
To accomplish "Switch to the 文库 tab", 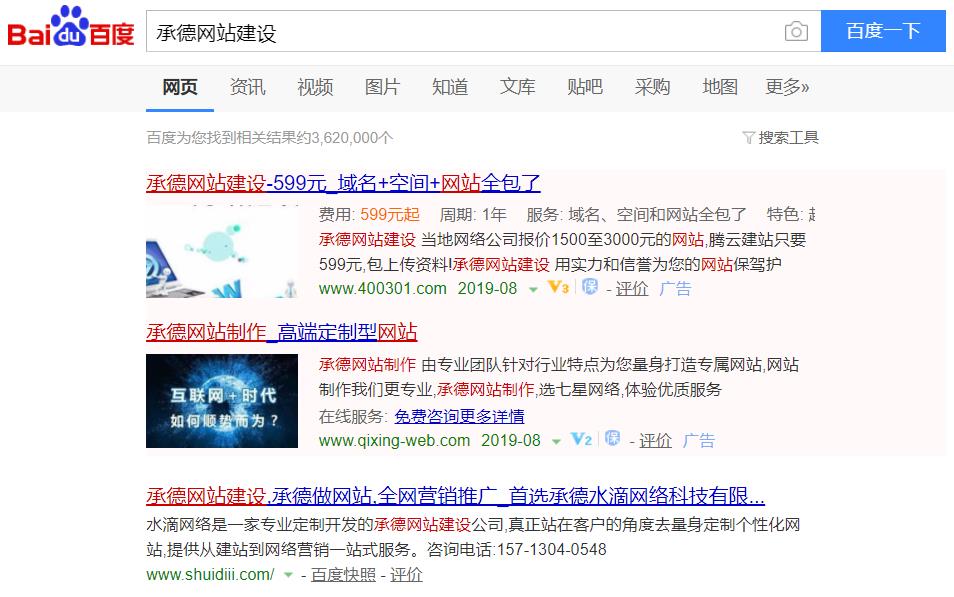I will (518, 87).
